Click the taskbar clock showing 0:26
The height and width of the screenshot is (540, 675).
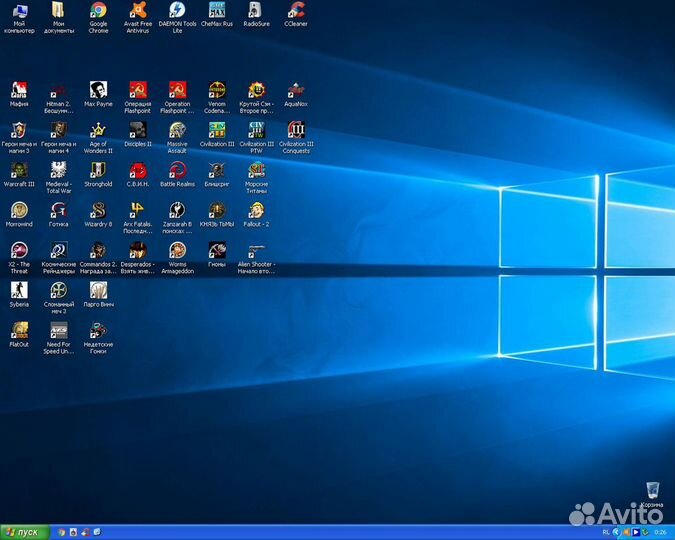click(660, 533)
